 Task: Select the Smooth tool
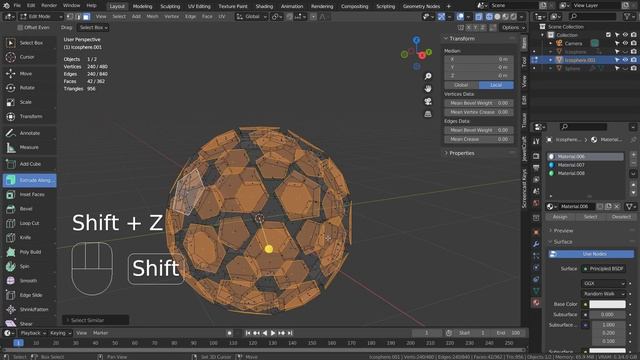[x=29, y=281]
